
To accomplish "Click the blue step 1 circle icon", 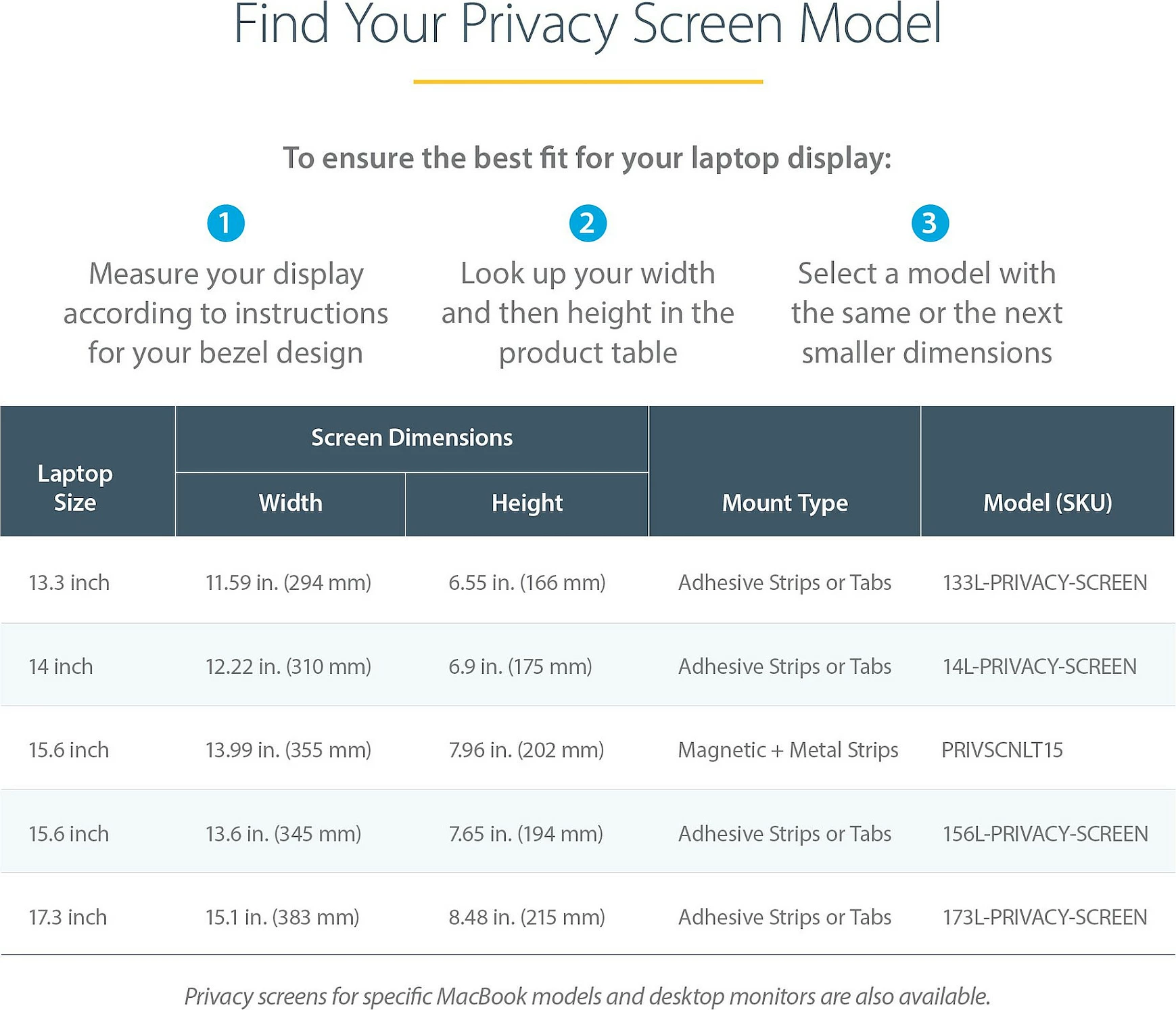I will 226,223.
